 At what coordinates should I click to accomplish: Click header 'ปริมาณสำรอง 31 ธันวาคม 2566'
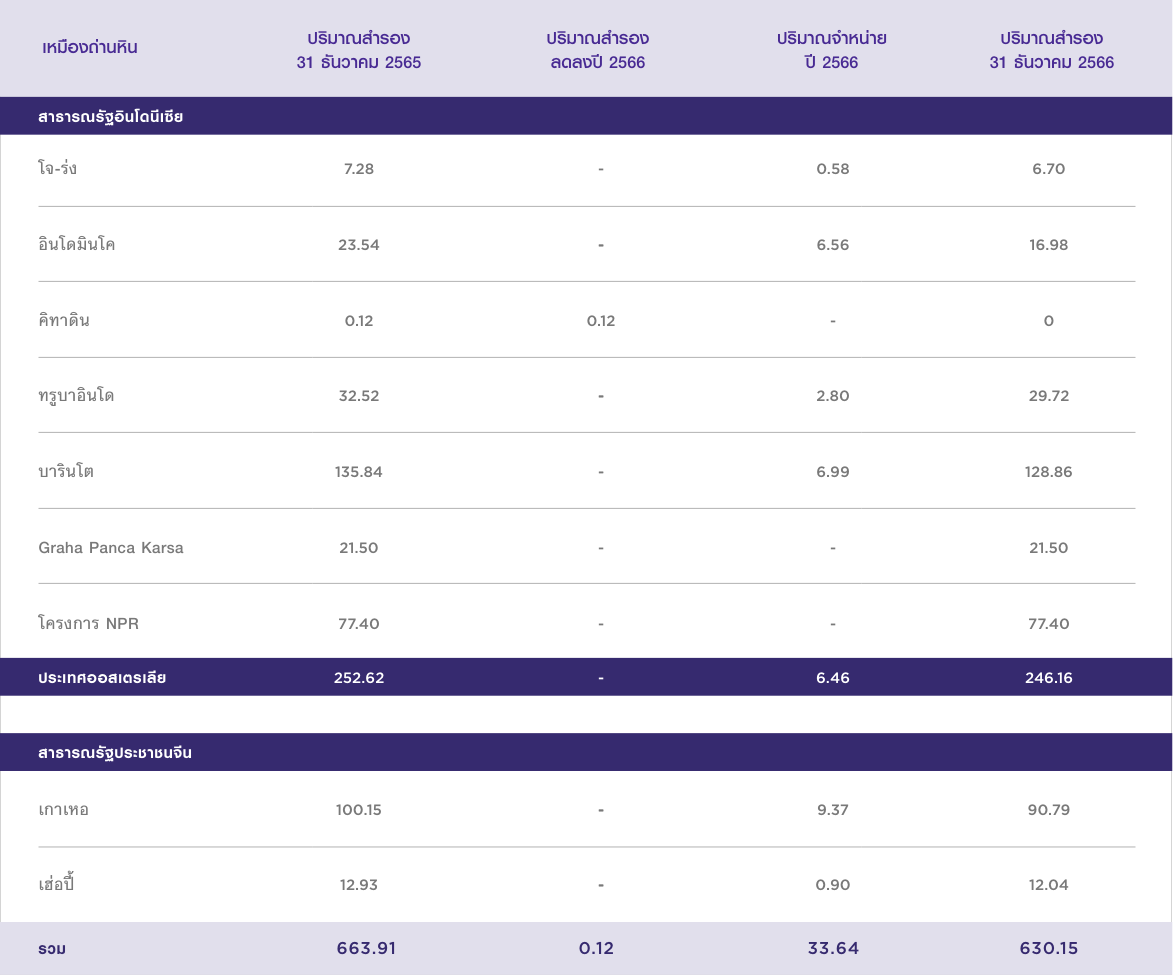pyautogui.click(x=1052, y=50)
